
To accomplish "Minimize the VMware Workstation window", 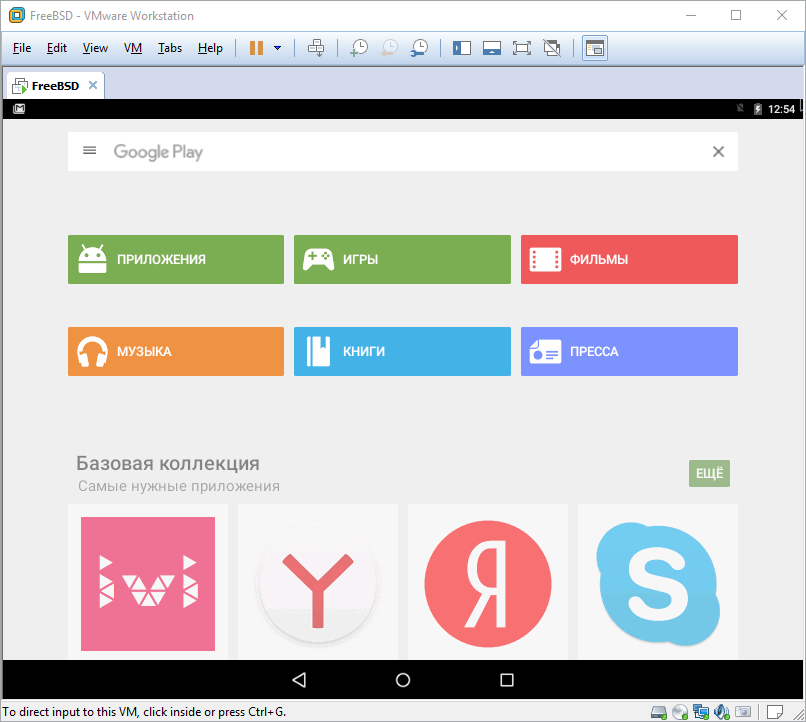I will point(691,15).
